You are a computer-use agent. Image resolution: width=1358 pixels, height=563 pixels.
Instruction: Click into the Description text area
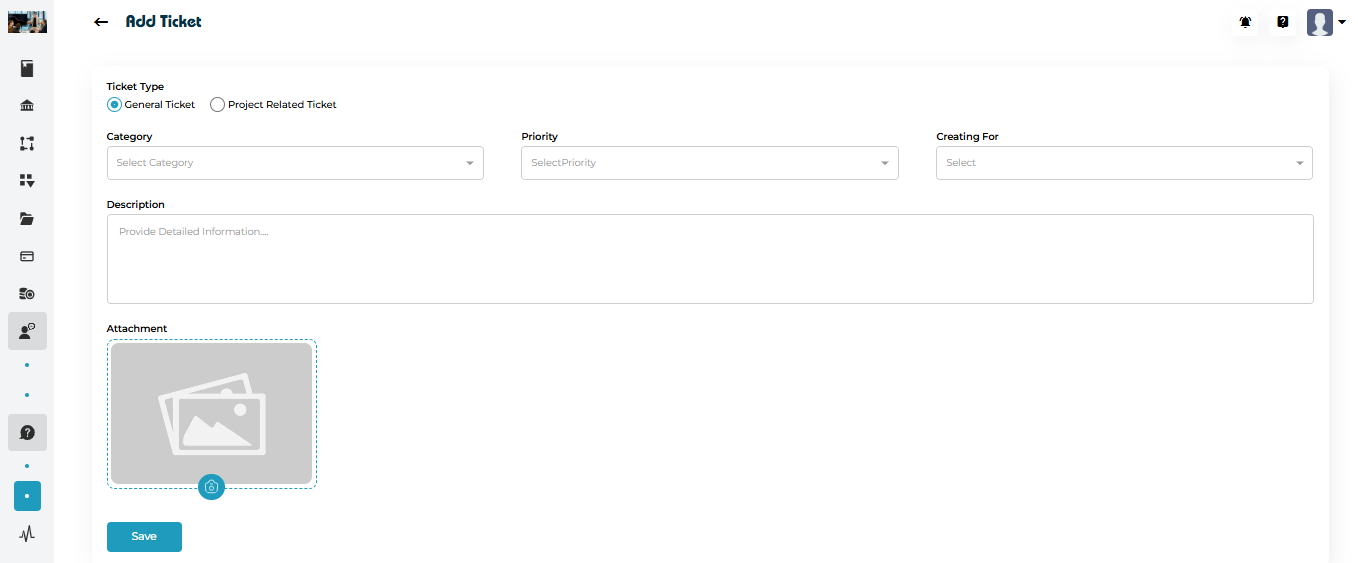click(x=709, y=259)
